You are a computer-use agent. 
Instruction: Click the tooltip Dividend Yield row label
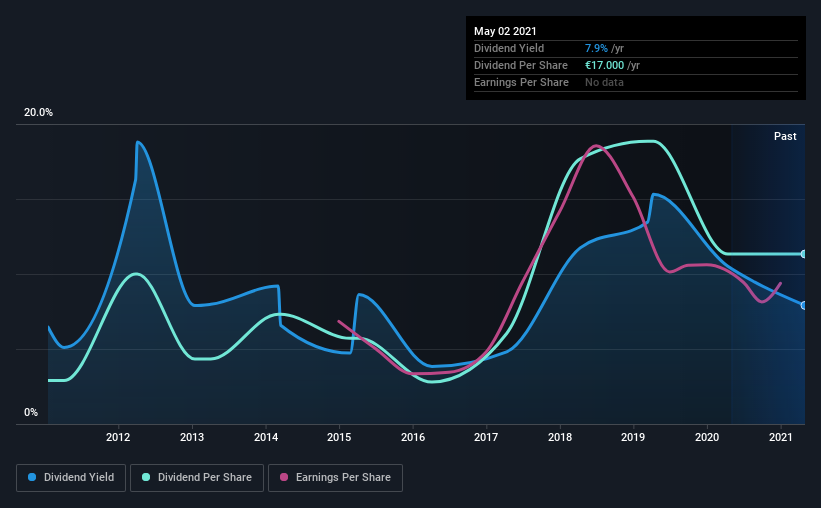[509, 48]
